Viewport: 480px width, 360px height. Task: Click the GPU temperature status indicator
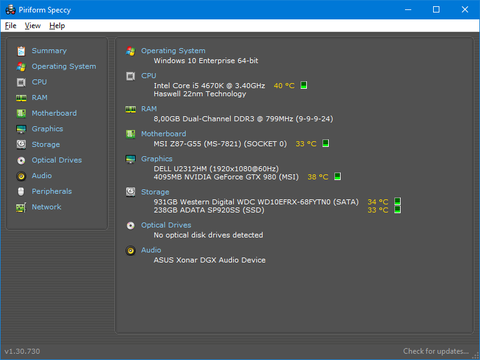[337, 176]
